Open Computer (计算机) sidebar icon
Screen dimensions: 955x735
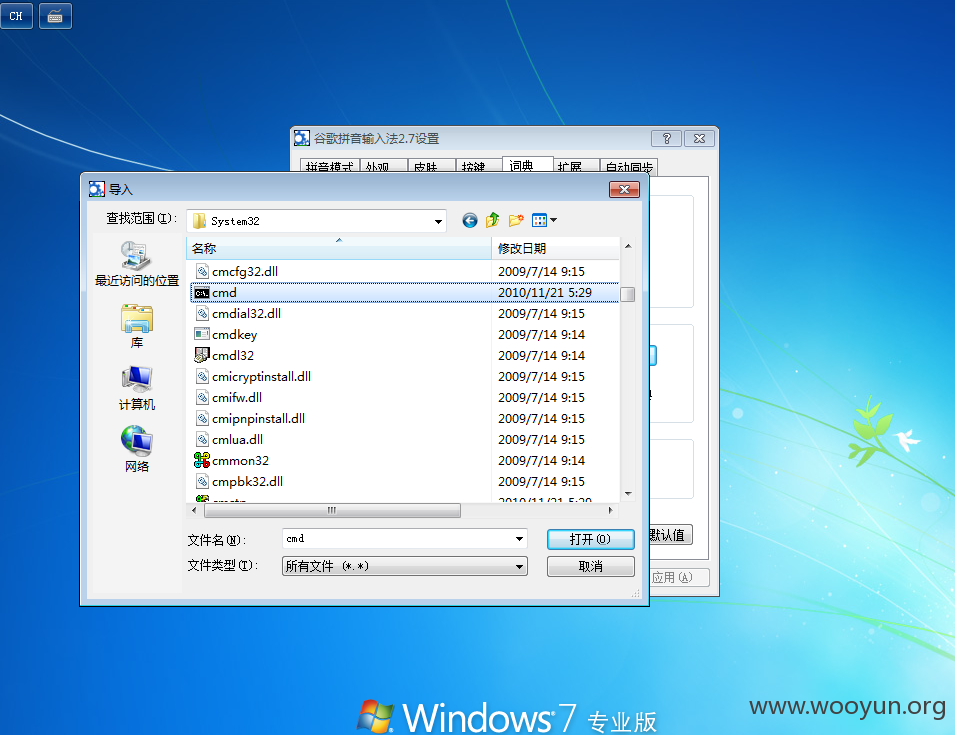point(136,379)
